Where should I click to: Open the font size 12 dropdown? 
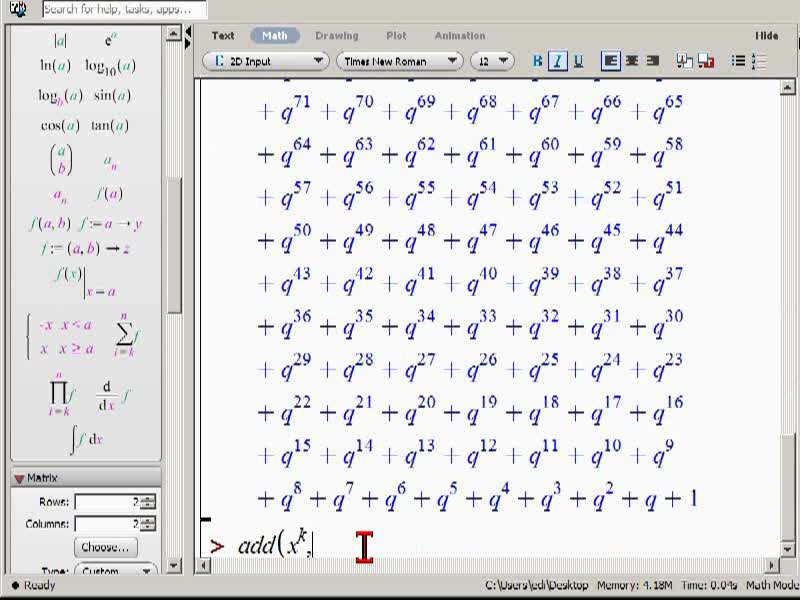coord(492,61)
